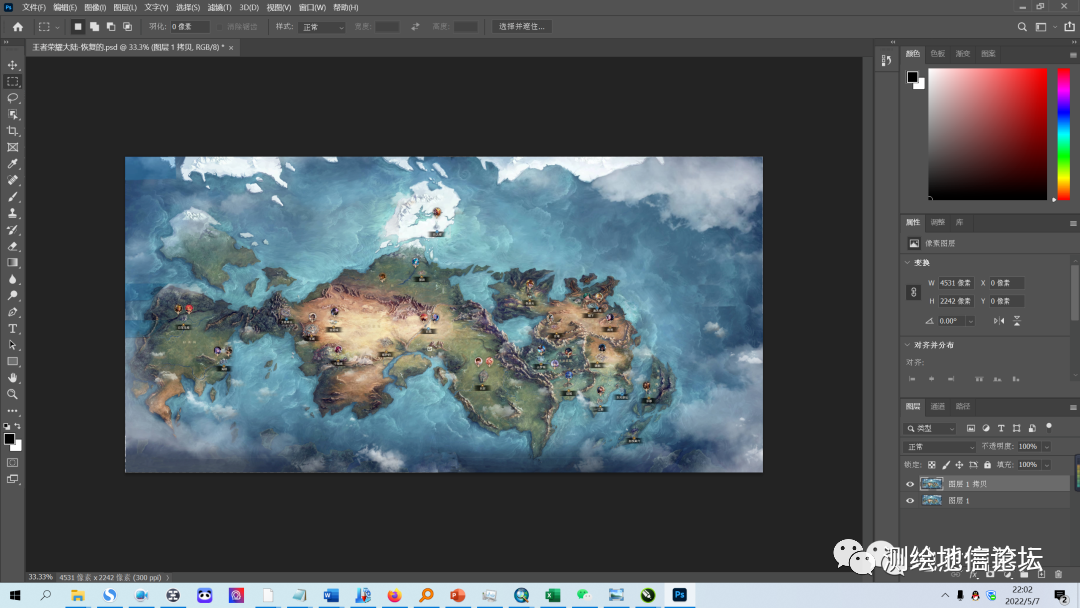Toggle visibility of 图层 1 layer

coord(910,500)
